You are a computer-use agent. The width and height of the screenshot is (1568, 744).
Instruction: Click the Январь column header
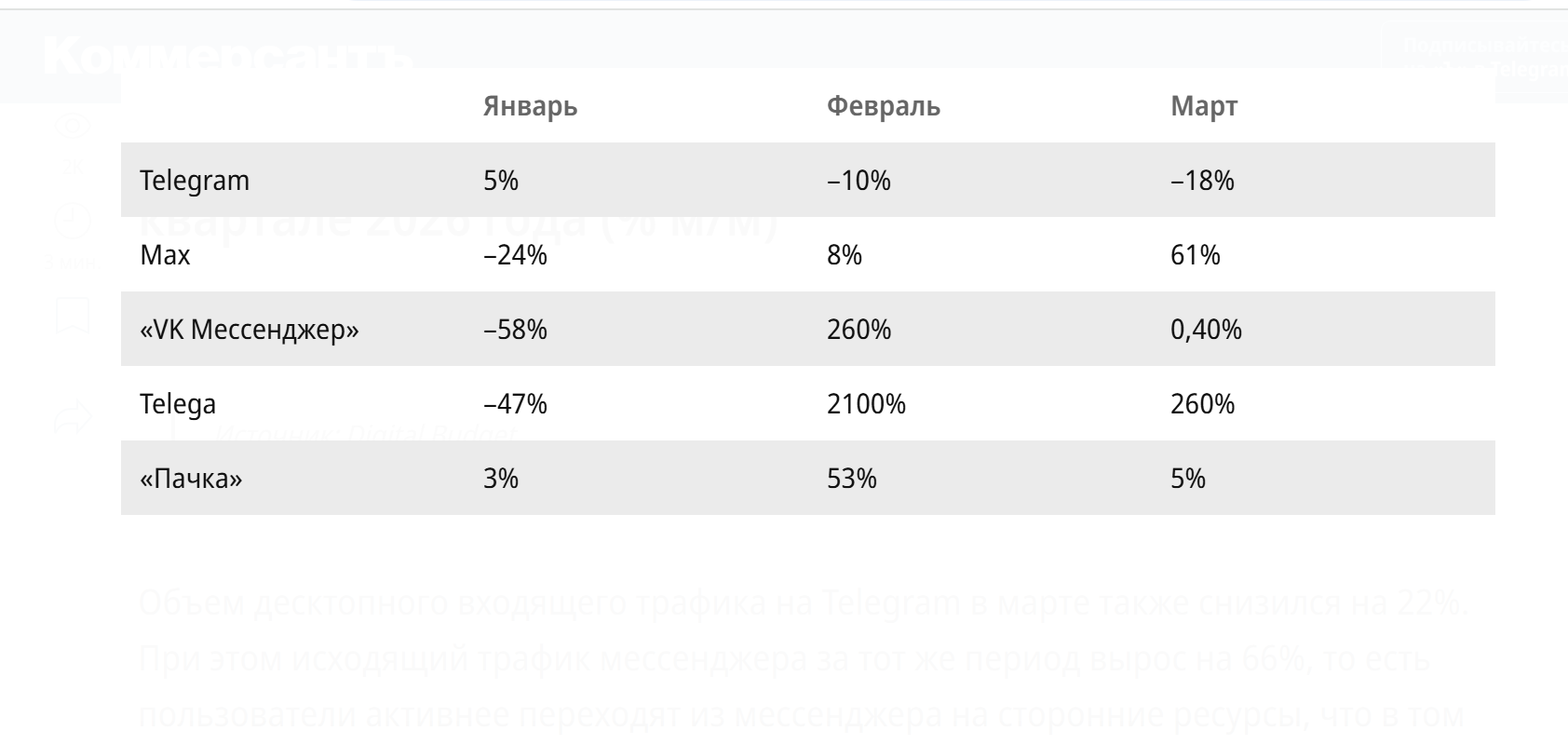pos(530,107)
